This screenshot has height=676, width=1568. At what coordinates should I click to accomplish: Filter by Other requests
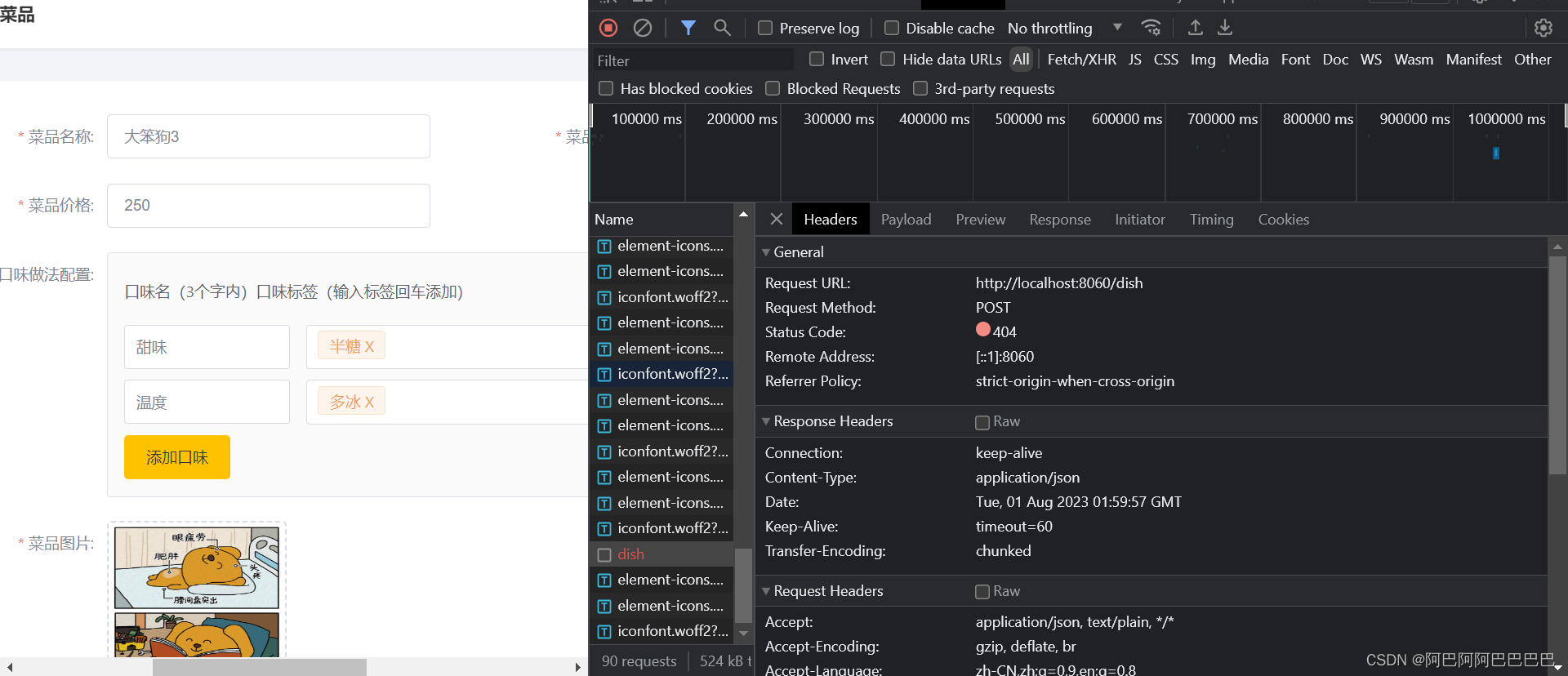pyautogui.click(x=1533, y=59)
